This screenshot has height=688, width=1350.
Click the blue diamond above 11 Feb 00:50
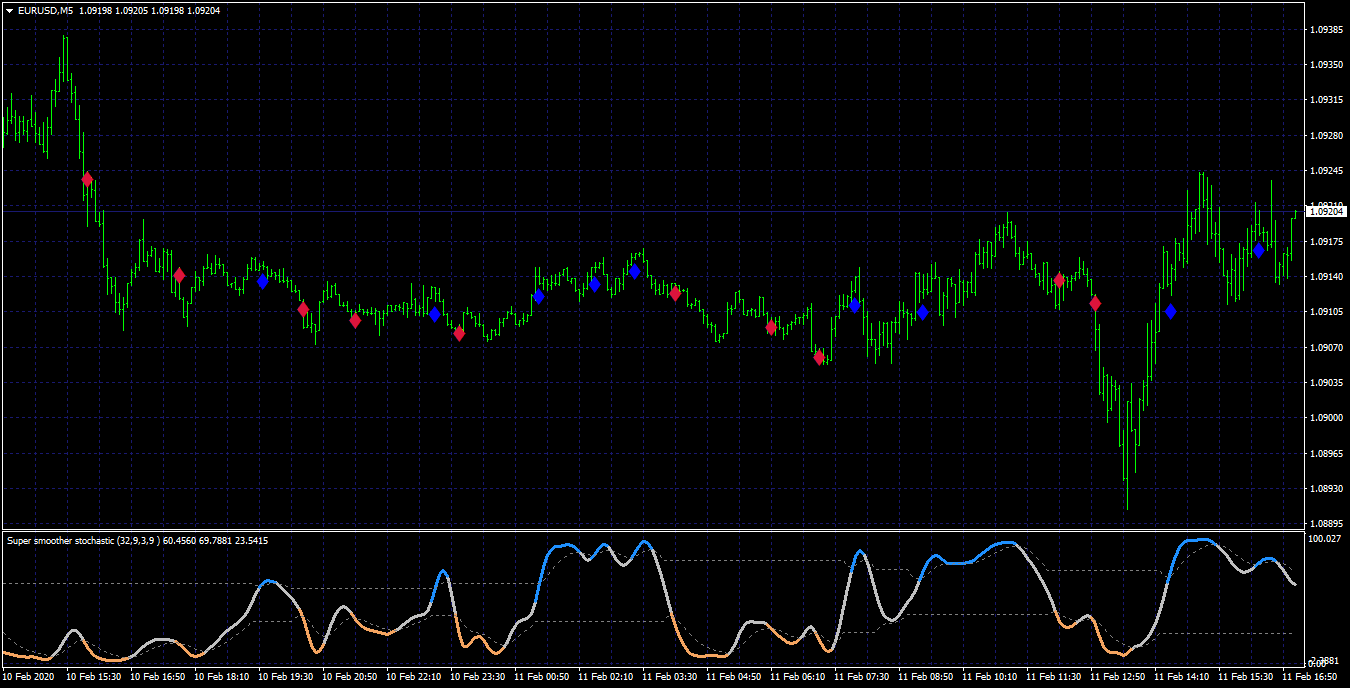click(538, 296)
